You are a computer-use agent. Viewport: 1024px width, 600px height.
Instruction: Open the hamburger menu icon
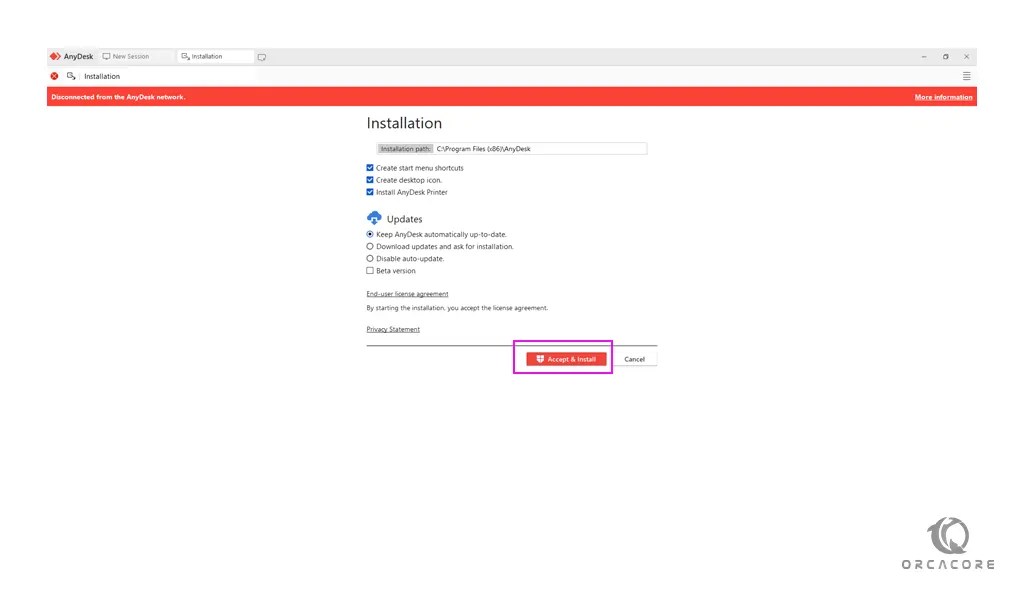coord(966,76)
